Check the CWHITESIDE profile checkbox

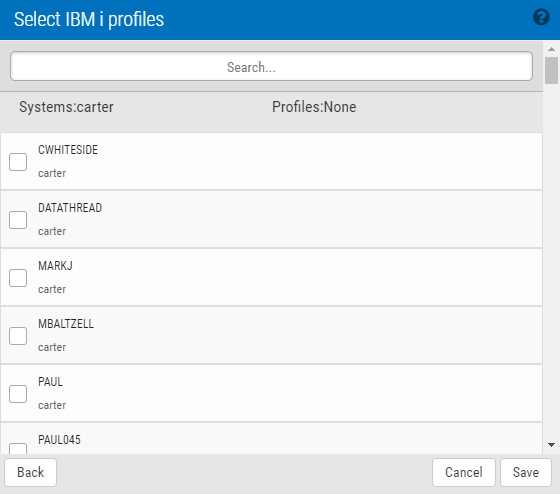[x=18, y=162]
